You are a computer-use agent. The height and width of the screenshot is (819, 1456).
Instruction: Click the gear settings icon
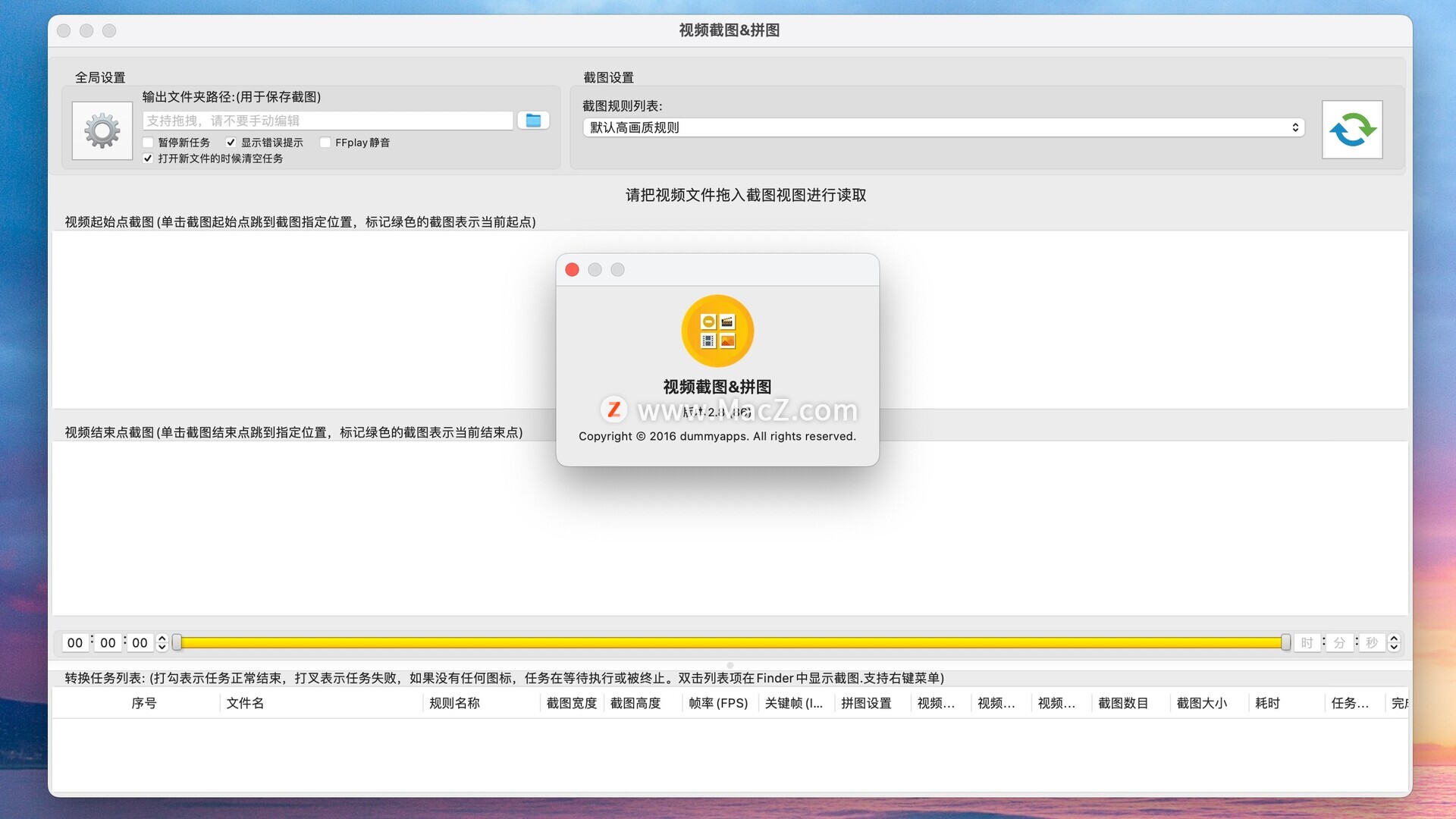coord(102,130)
